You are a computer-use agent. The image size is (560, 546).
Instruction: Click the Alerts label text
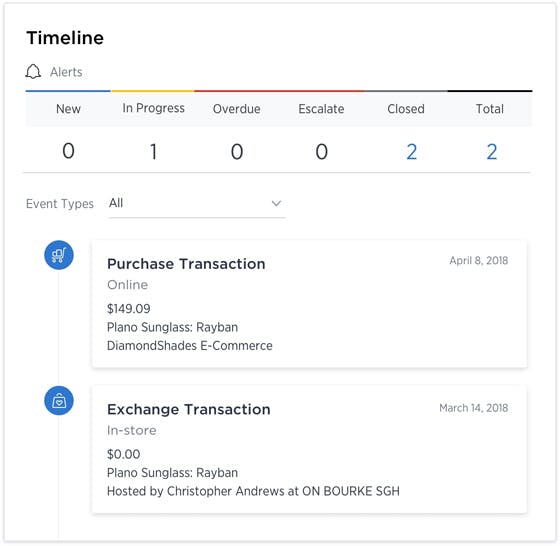point(66,72)
